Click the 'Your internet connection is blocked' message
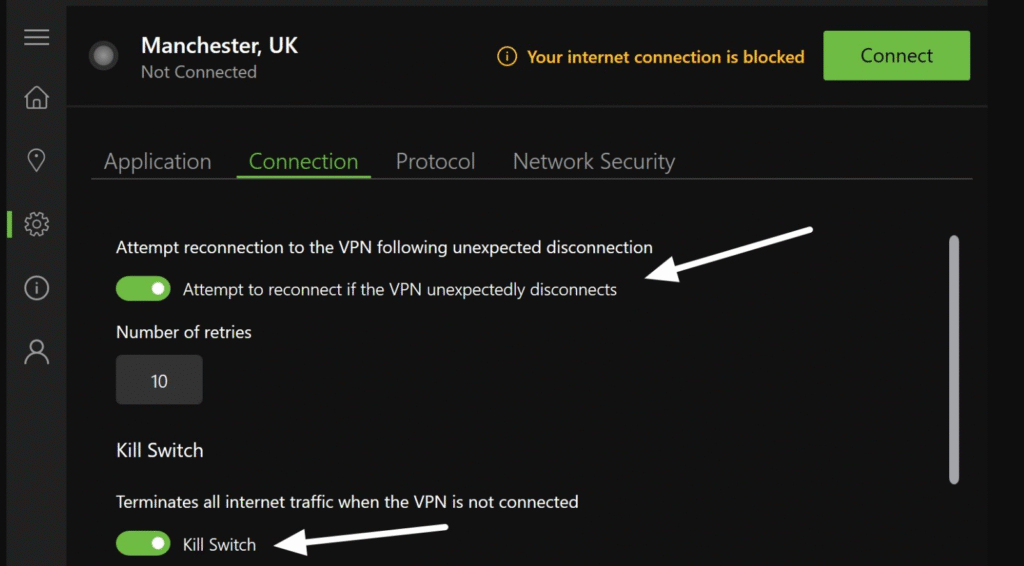The width and height of the screenshot is (1024, 566). coord(665,57)
